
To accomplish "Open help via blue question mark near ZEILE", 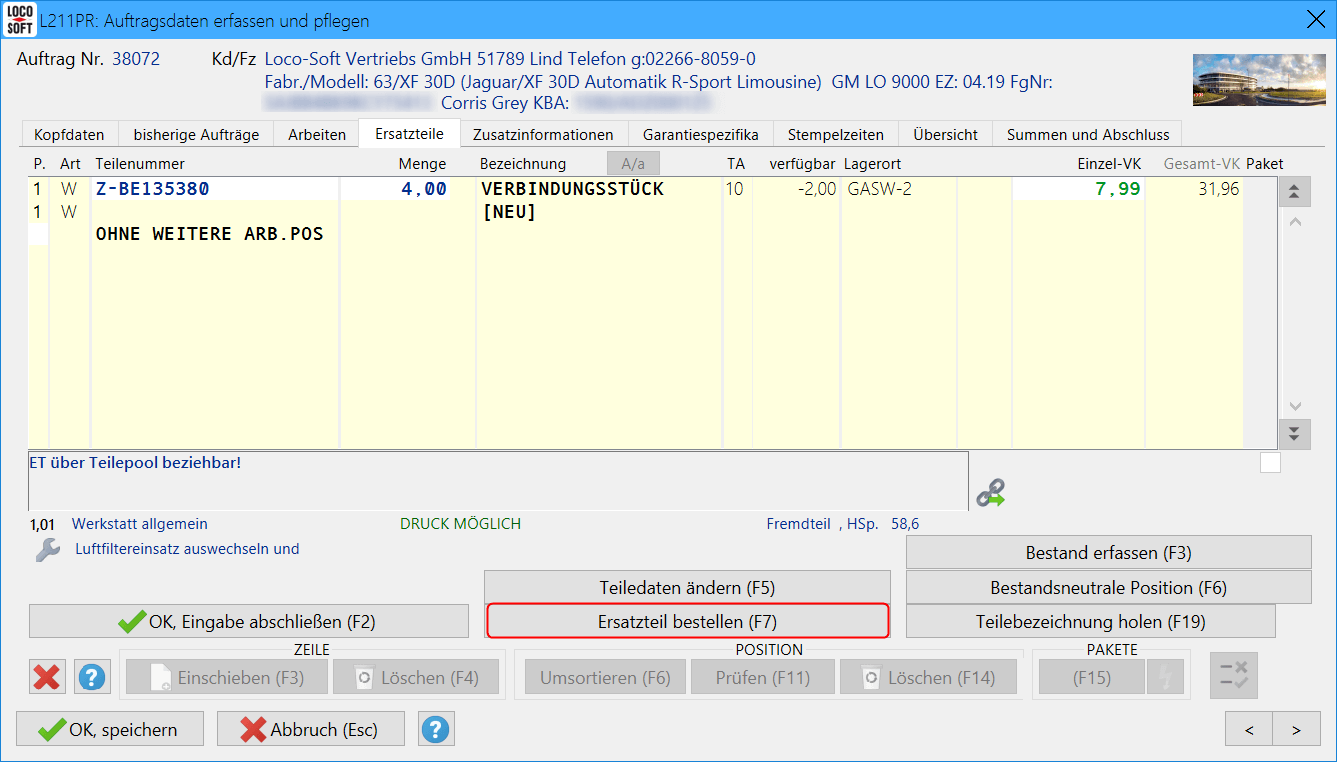I will pos(92,678).
